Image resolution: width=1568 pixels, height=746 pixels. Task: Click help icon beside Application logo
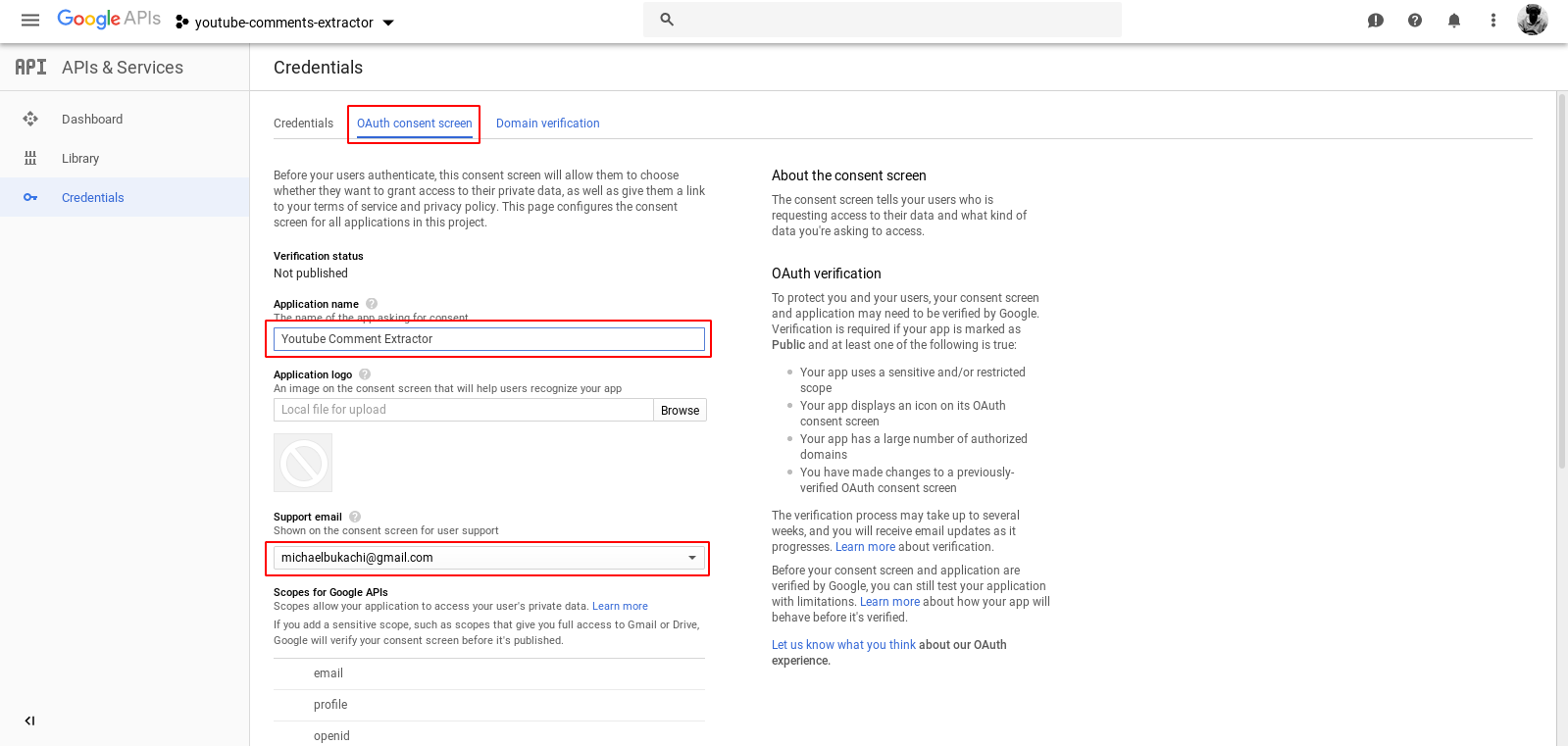365,374
